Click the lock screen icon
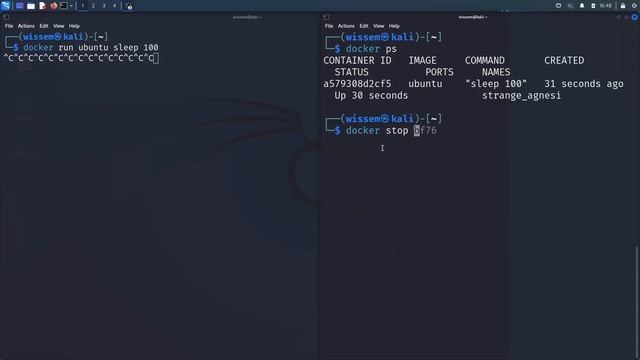Viewport: 640px width, 360px height. point(623,6)
